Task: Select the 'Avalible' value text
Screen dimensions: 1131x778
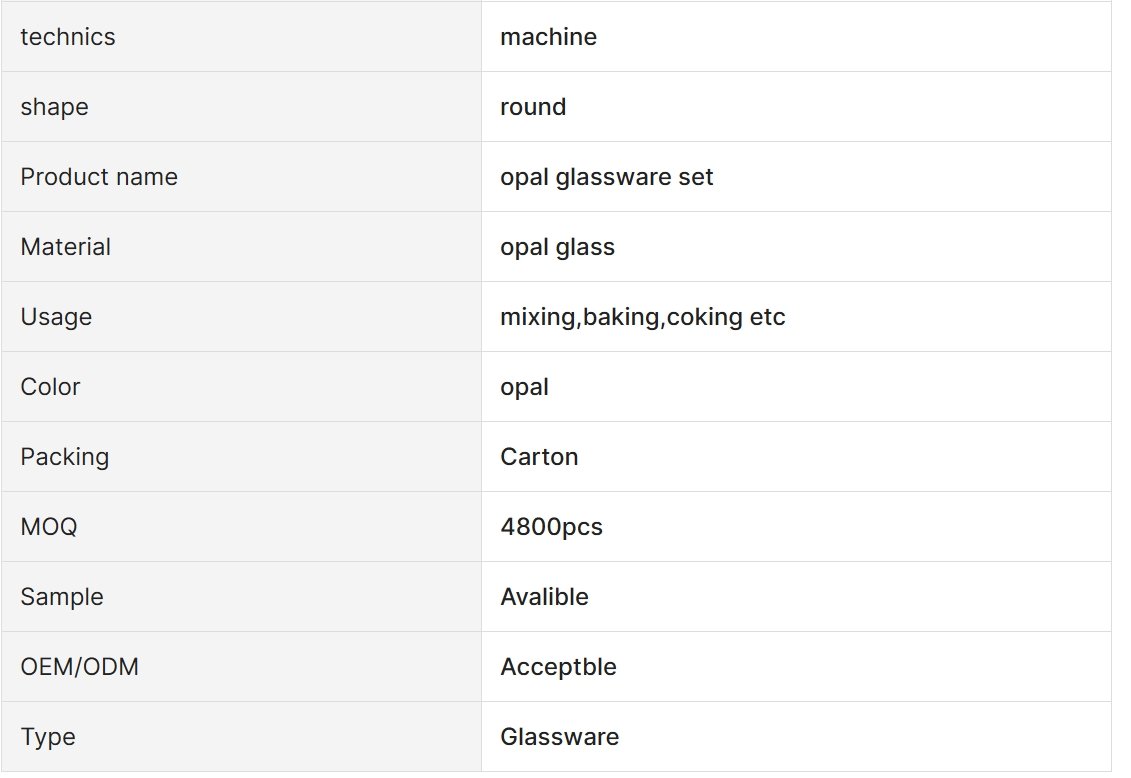Action: [x=545, y=597]
